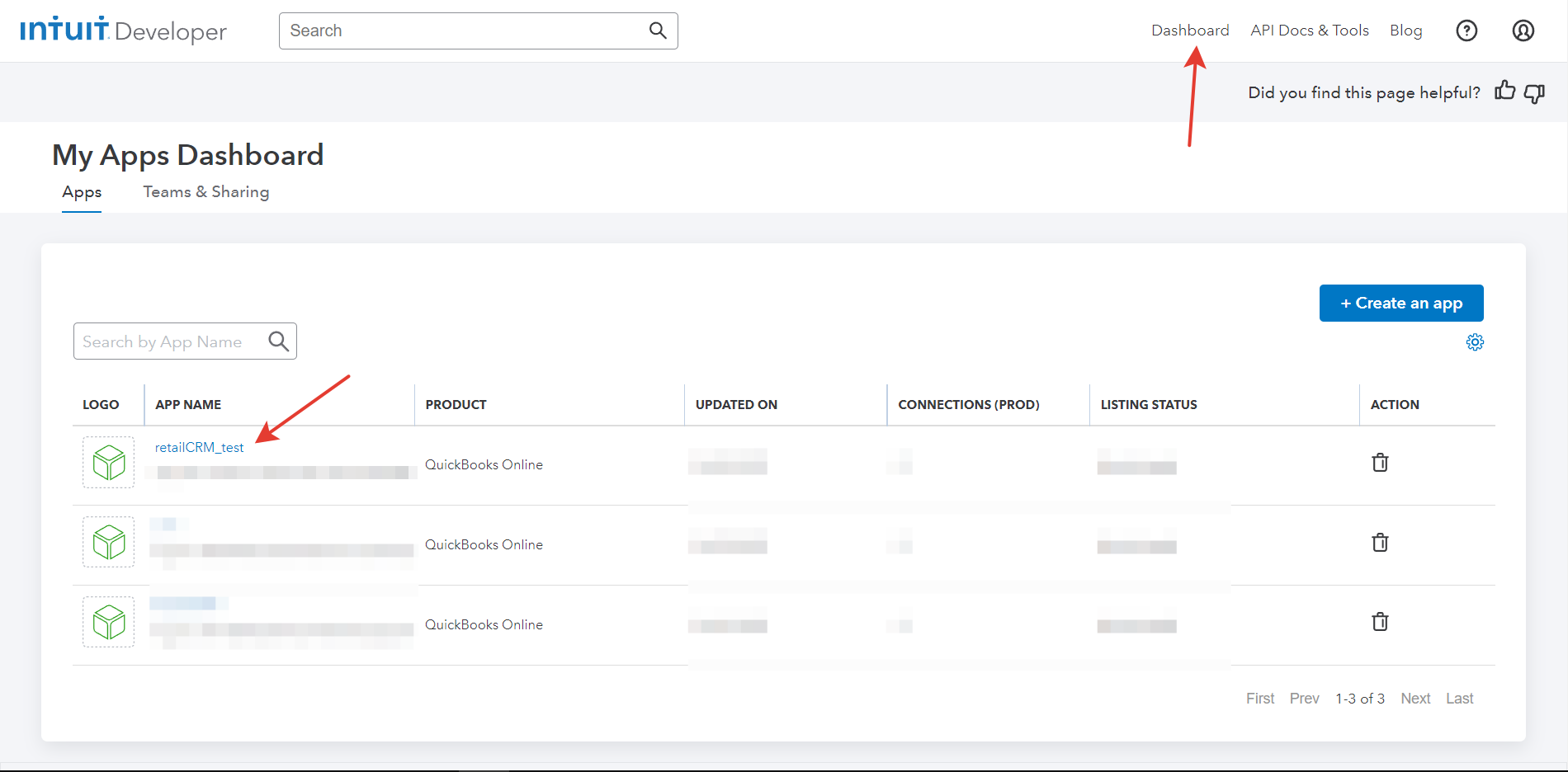Click the ACTION column header
The width and height of the screenshot is (1568, 772).
(1395, 405)
